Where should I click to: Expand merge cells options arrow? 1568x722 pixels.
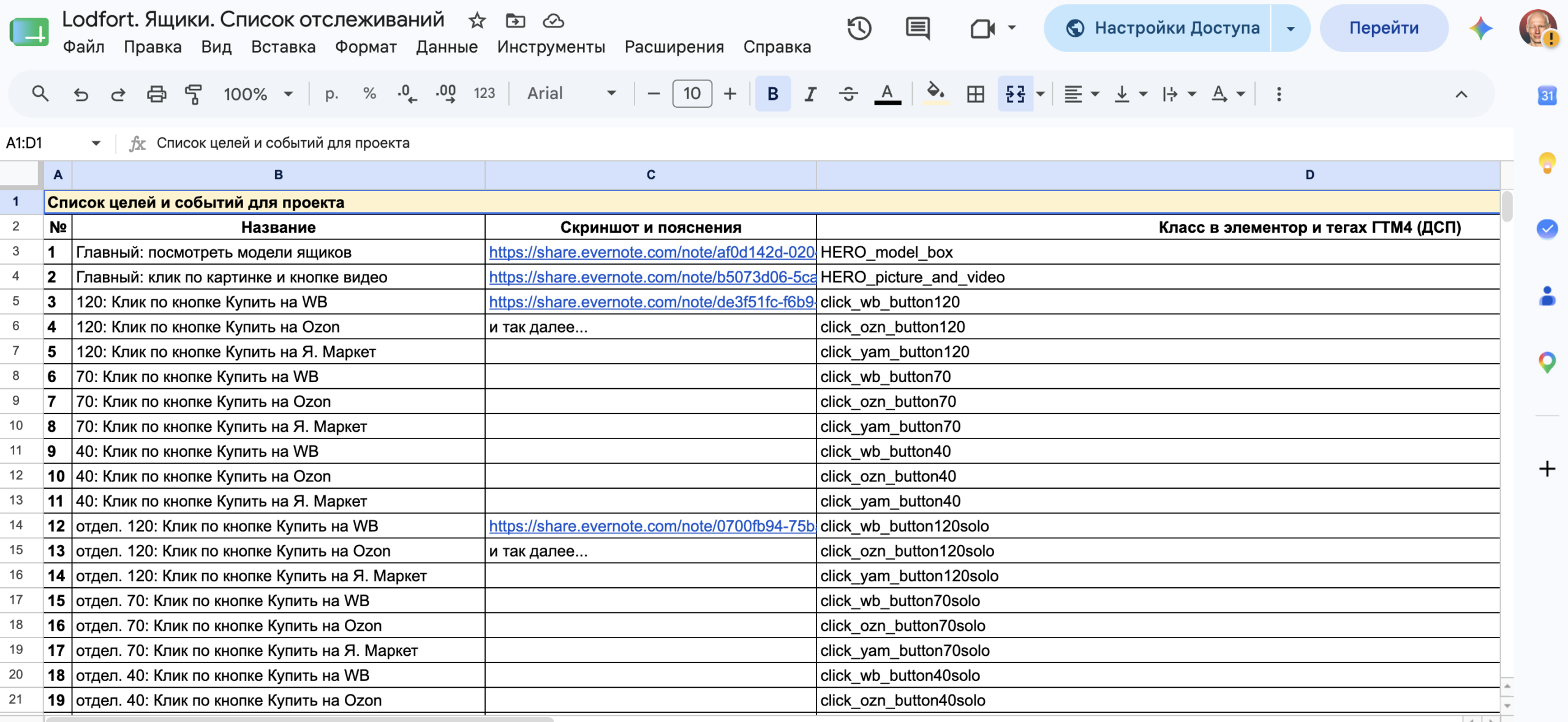(1041, 94)
